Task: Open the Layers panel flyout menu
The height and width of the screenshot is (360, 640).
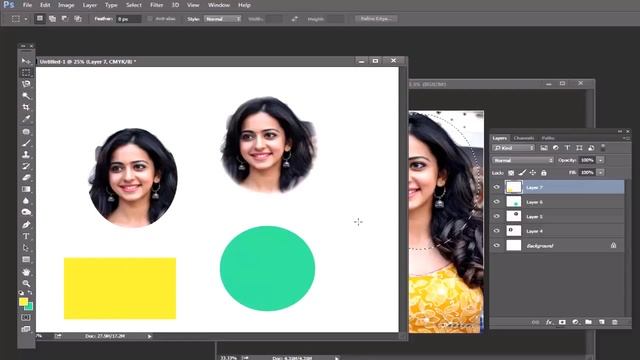Action: click(x=626, y=138)
